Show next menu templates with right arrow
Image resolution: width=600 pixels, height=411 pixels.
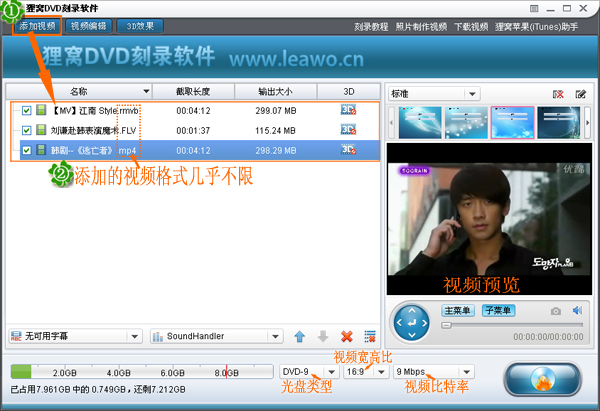coord(588,122)
